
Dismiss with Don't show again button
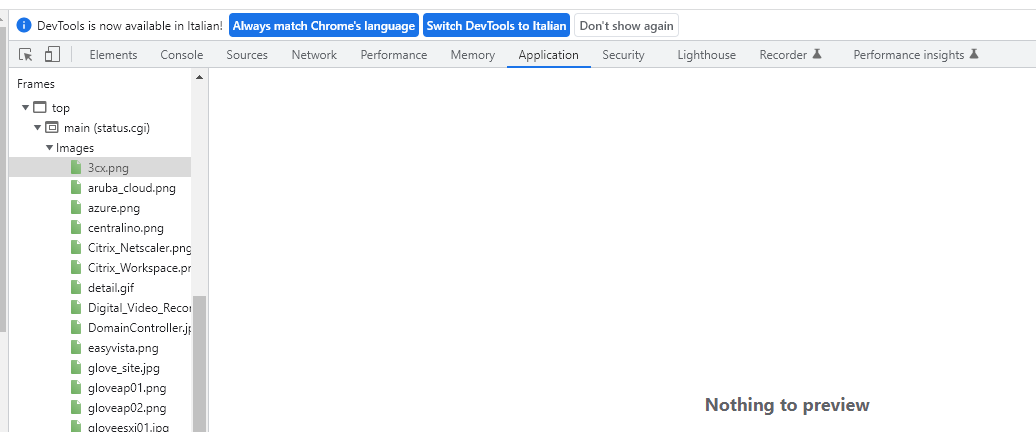pos(626,25)
